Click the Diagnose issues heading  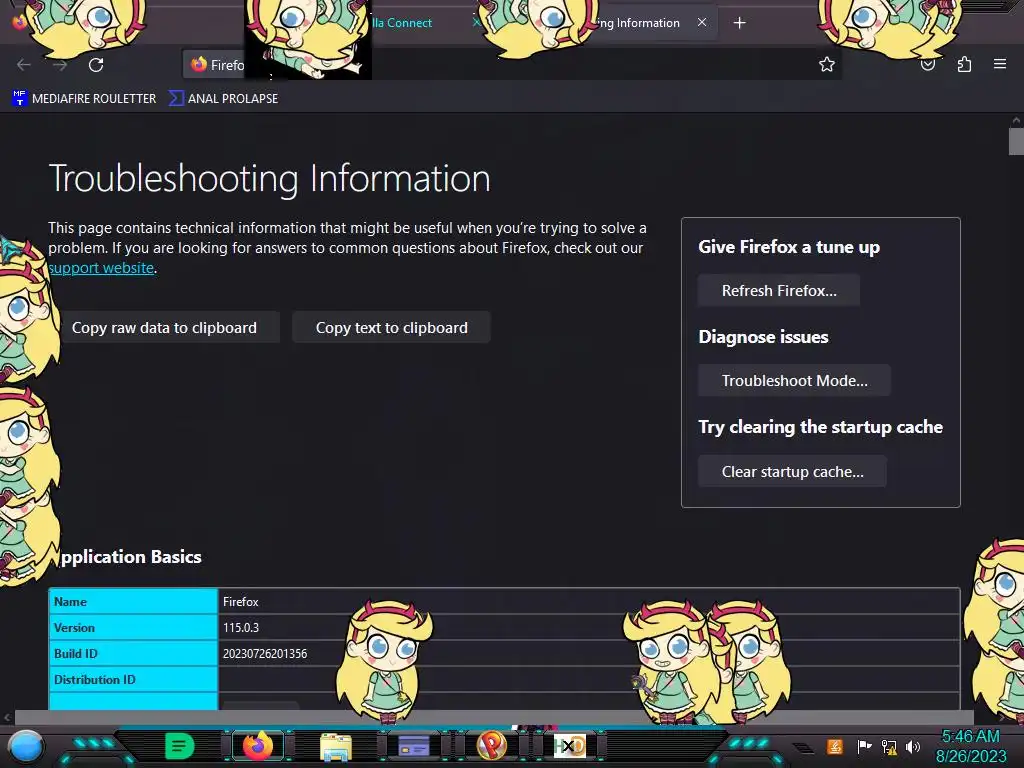[763, 337]
